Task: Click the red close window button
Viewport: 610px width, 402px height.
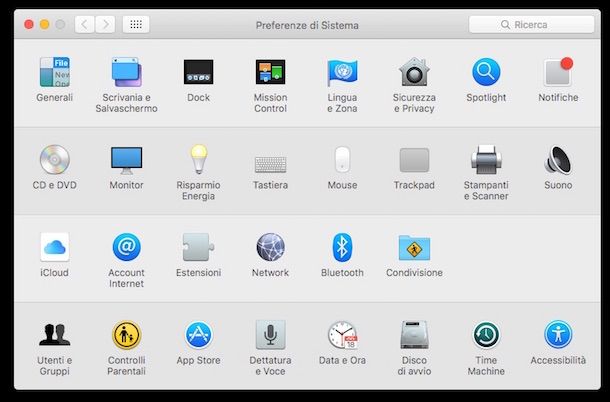Action: (x=29, y=25)
